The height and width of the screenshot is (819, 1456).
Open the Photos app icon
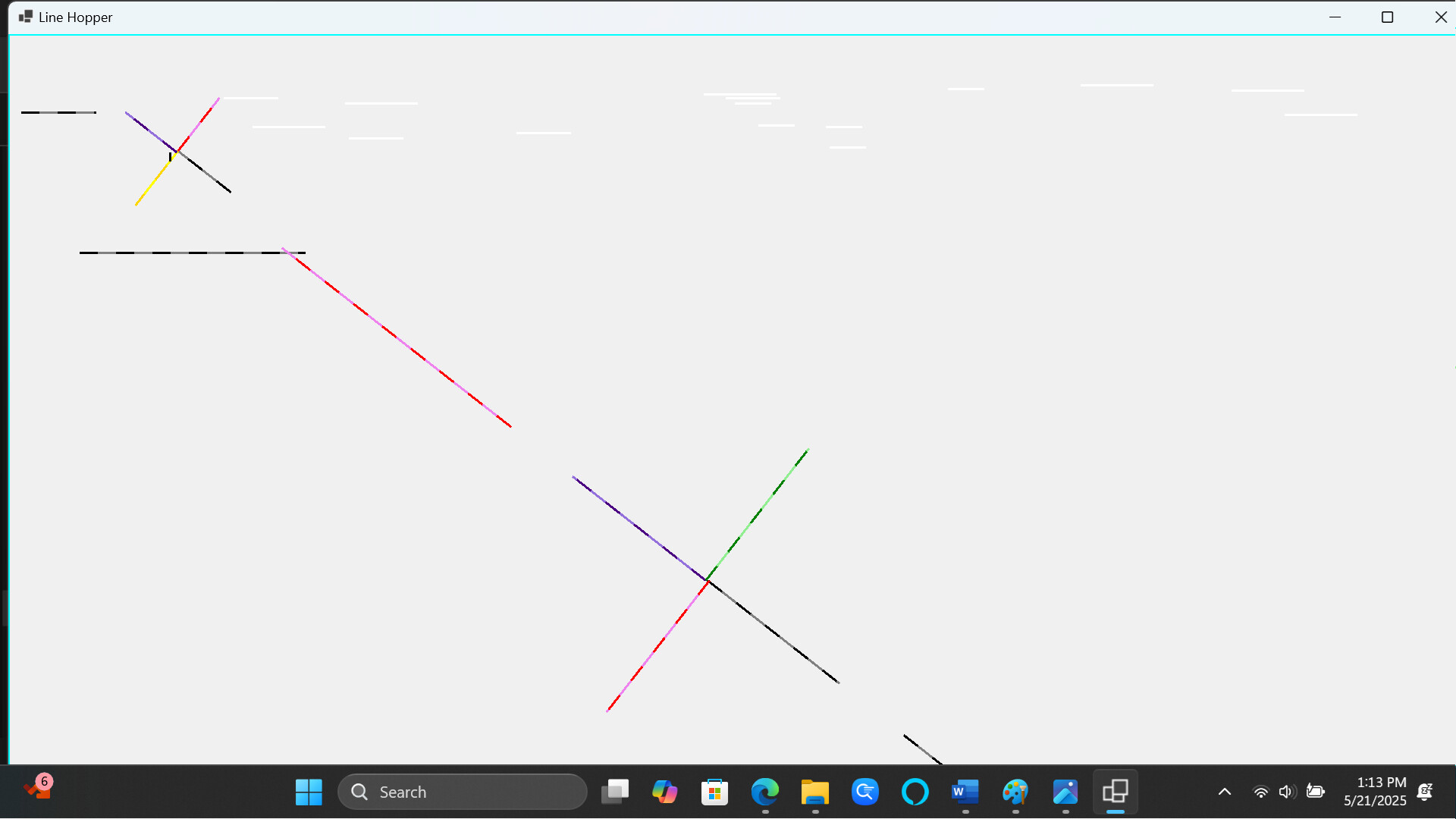1065,792
